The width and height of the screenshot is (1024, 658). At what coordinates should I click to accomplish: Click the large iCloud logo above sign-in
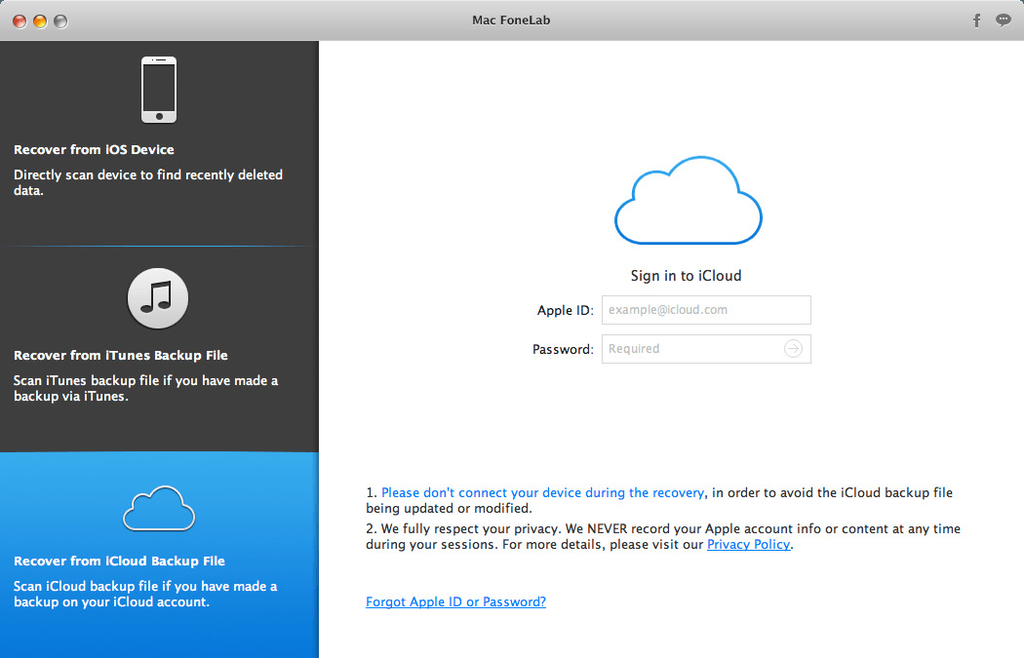688,201
